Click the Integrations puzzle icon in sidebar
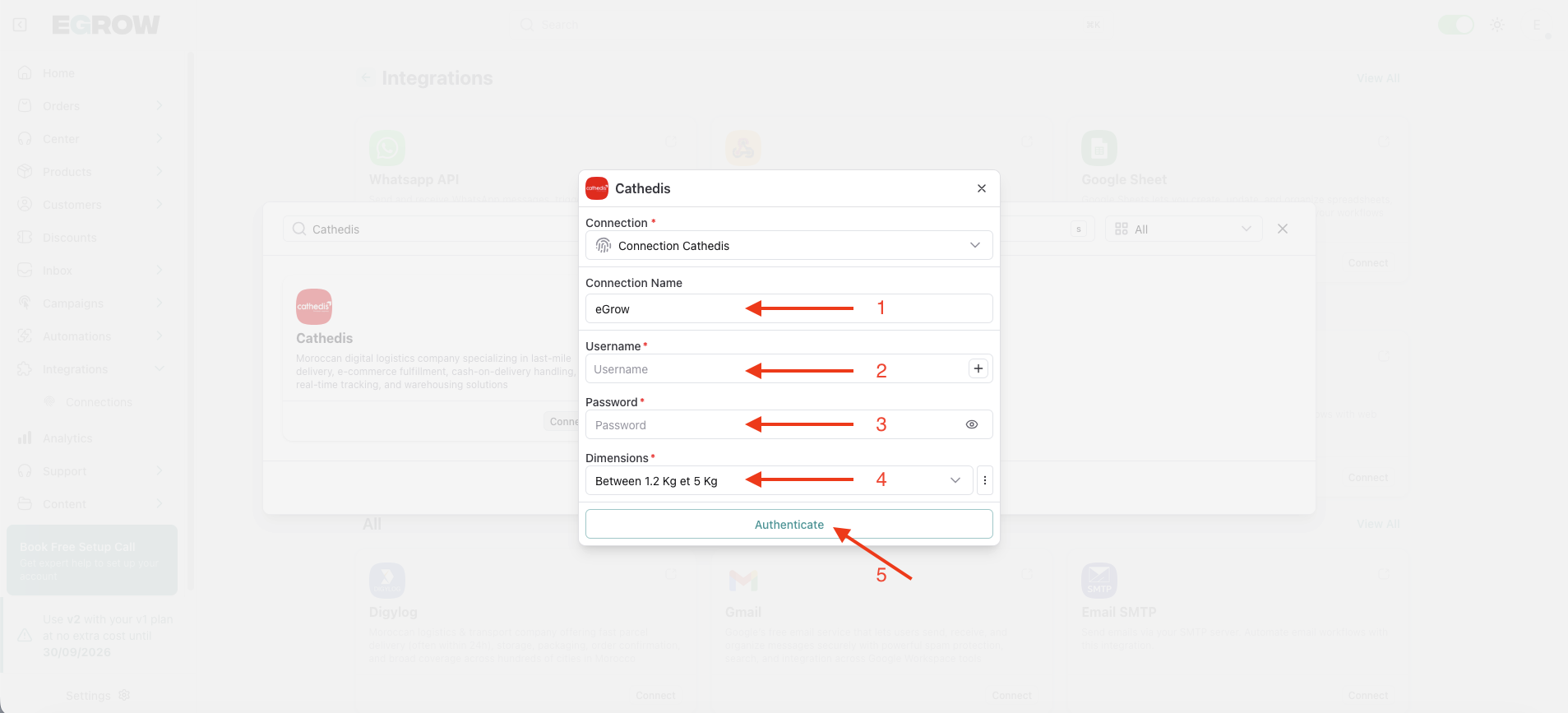This screenshot has height=713, width=1568. [x=25, y=369]
